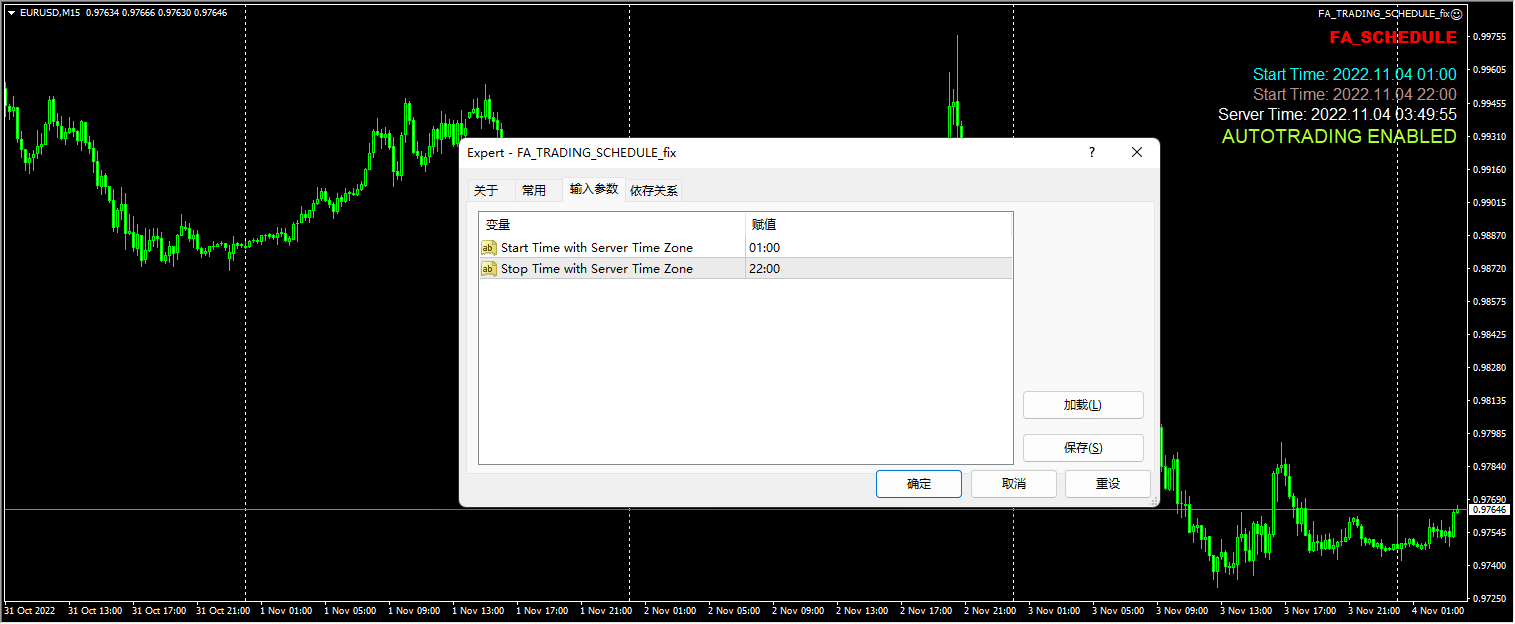Reset parameters with the 重设 button
The width and height of the screenshot is (1515, 624).
click(x=1107, y=483)
